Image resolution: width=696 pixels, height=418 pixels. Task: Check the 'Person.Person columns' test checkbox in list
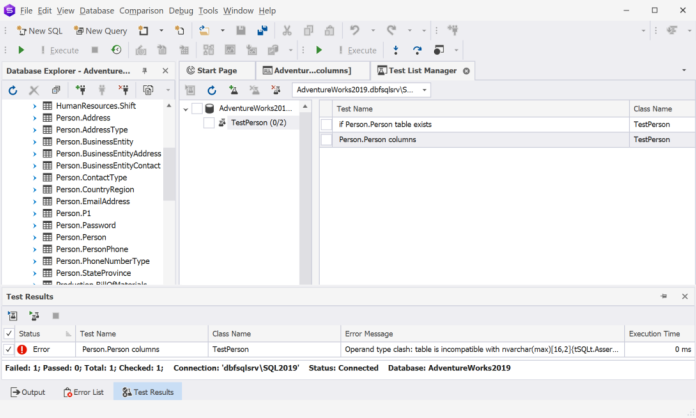click(326, 140)
